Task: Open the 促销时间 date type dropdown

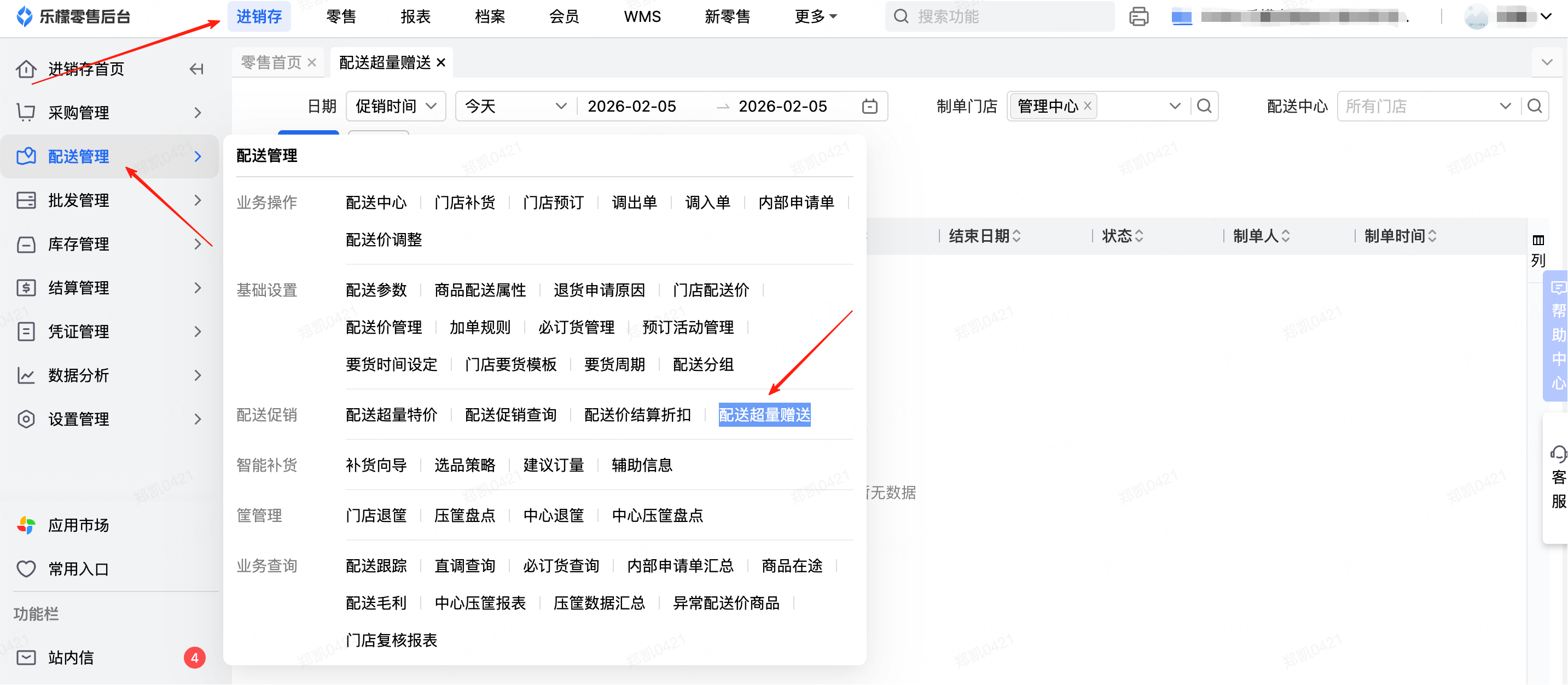Action: (396, 107)
